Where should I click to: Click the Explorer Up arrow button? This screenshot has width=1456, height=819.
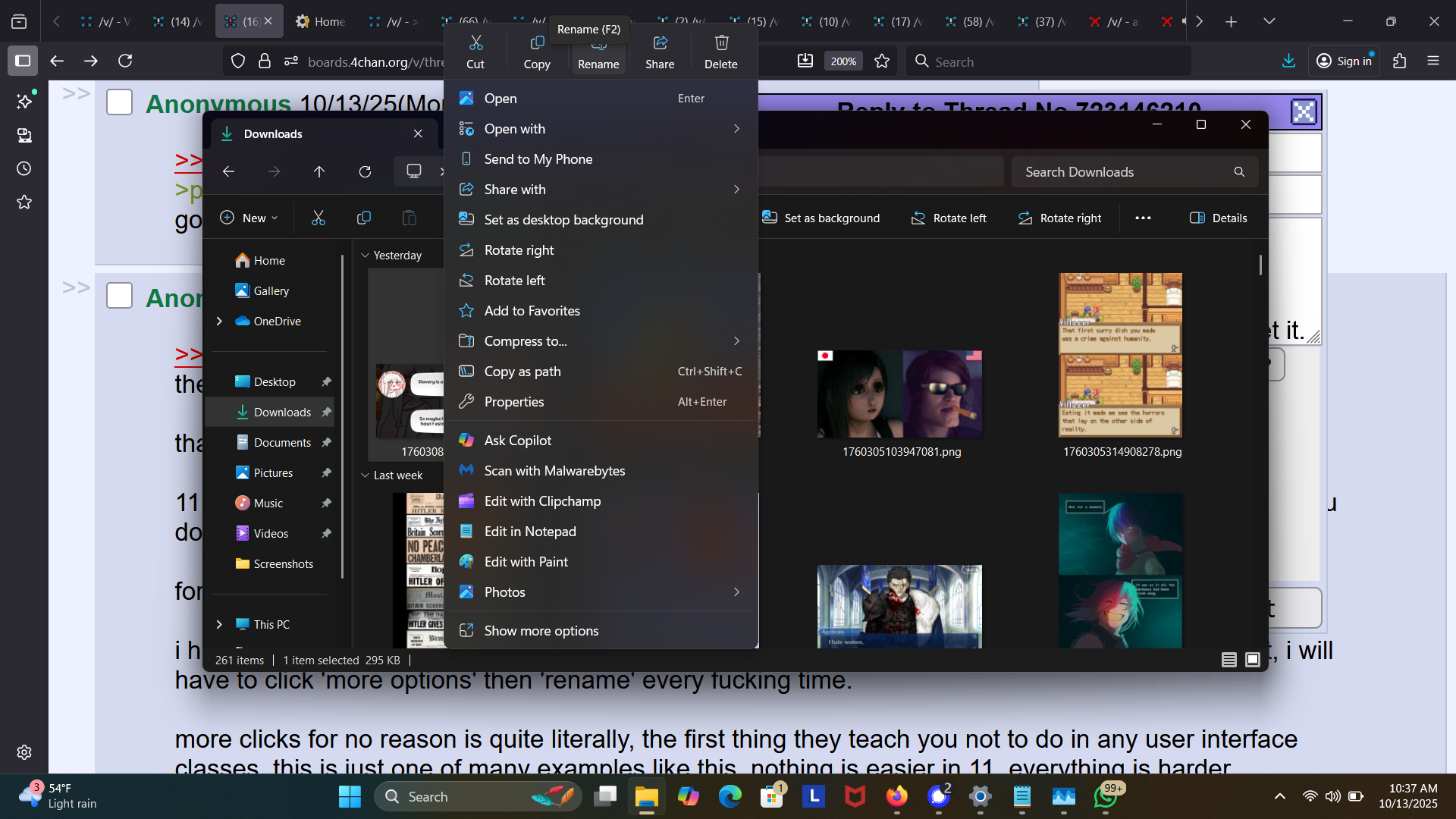click(319, 172)
